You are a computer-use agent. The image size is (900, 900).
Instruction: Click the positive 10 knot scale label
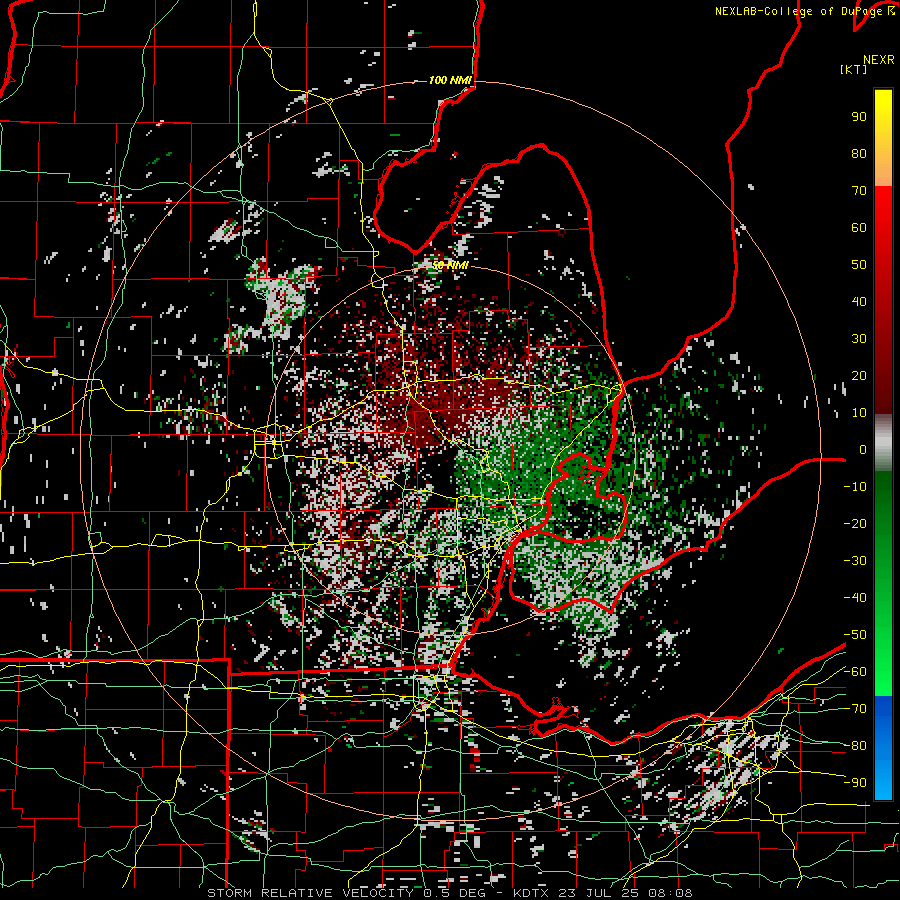(x=859, y=413)
